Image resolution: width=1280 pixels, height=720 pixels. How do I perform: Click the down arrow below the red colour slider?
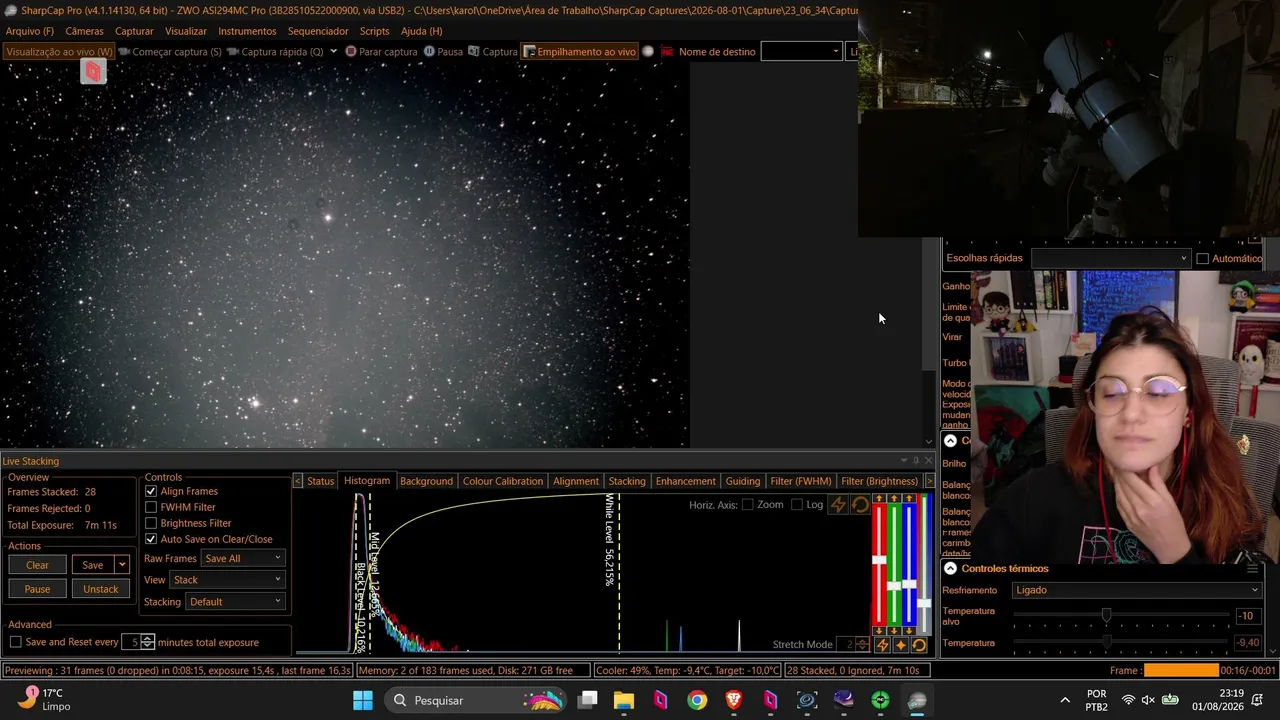(x=879, y=631)
